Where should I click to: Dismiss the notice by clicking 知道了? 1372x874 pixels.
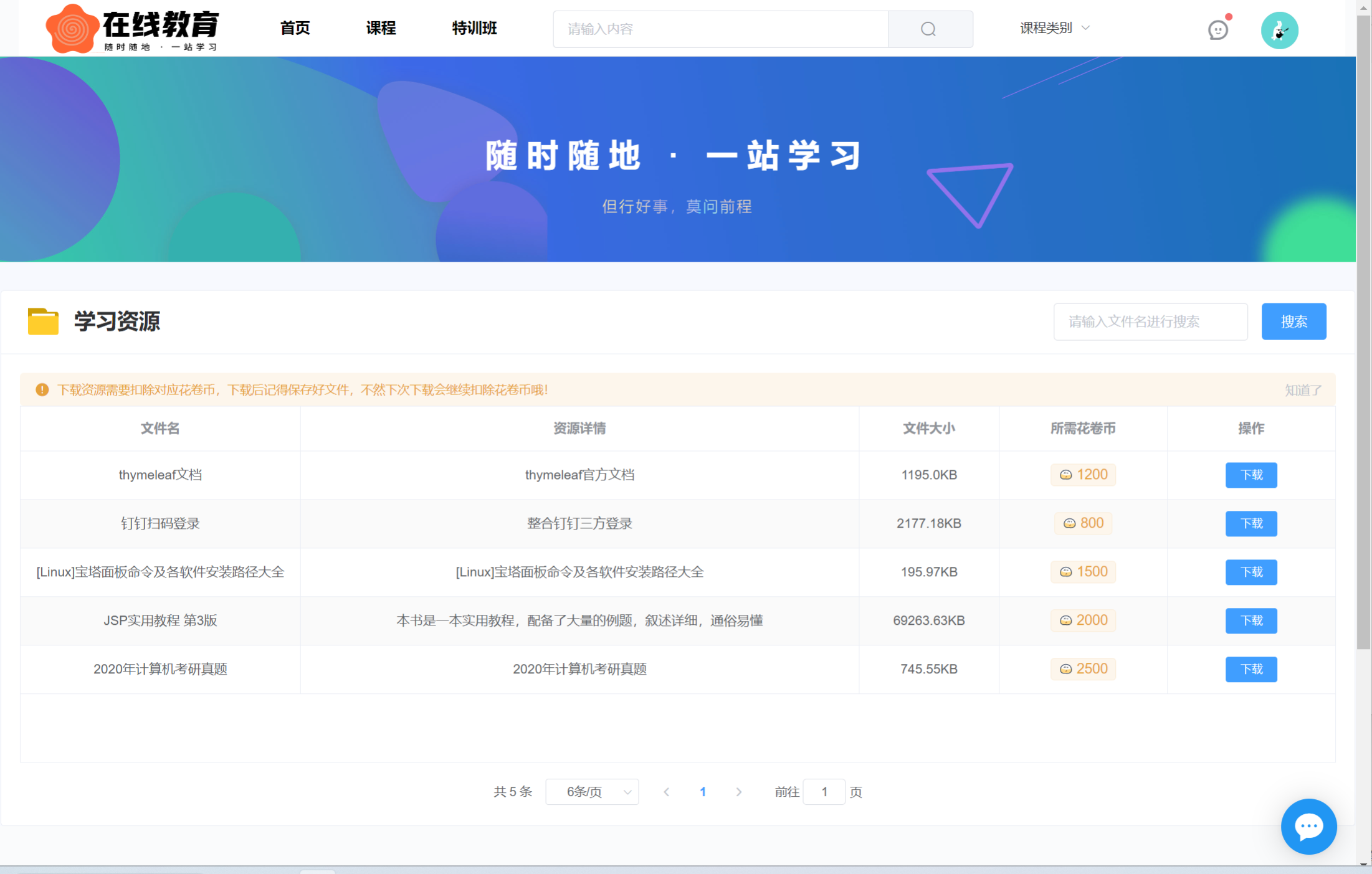[x=1302, y=390]
